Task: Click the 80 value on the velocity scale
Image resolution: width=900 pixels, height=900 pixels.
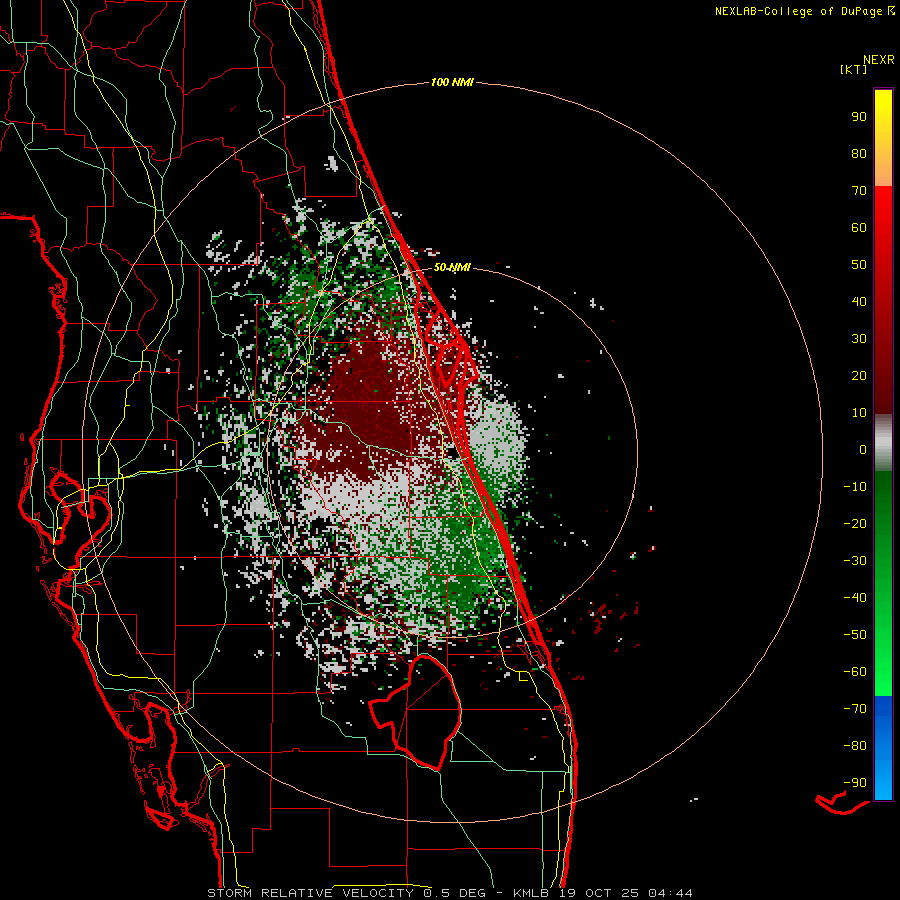Action: click(859, 153)
